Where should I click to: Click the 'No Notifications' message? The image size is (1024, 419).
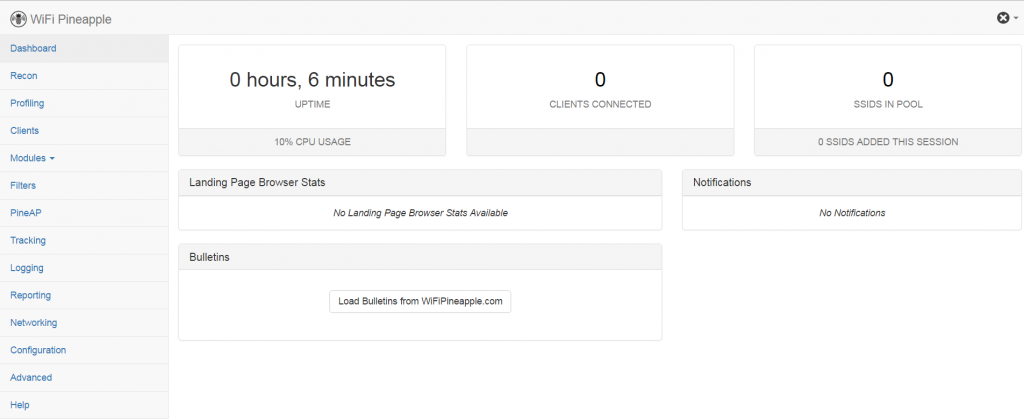[852, 213]
